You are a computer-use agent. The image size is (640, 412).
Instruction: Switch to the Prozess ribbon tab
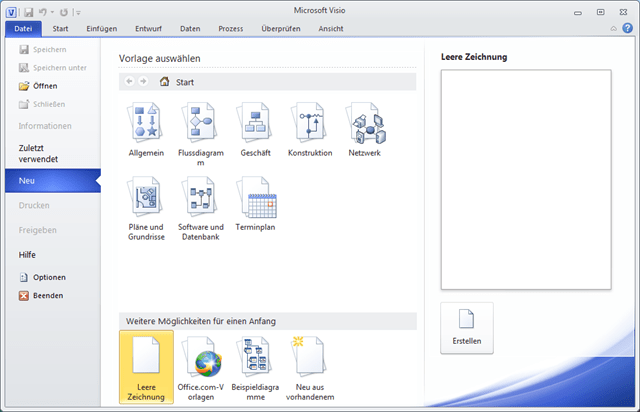(231, 29)
